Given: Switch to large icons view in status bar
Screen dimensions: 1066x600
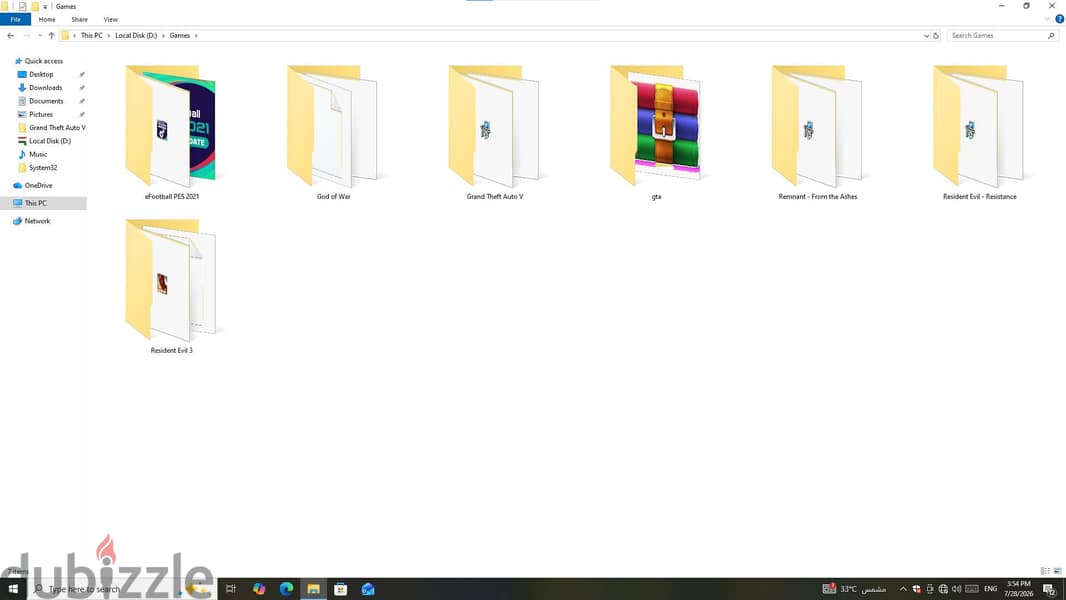Looking at the screenshot, I should point(1057,571).
